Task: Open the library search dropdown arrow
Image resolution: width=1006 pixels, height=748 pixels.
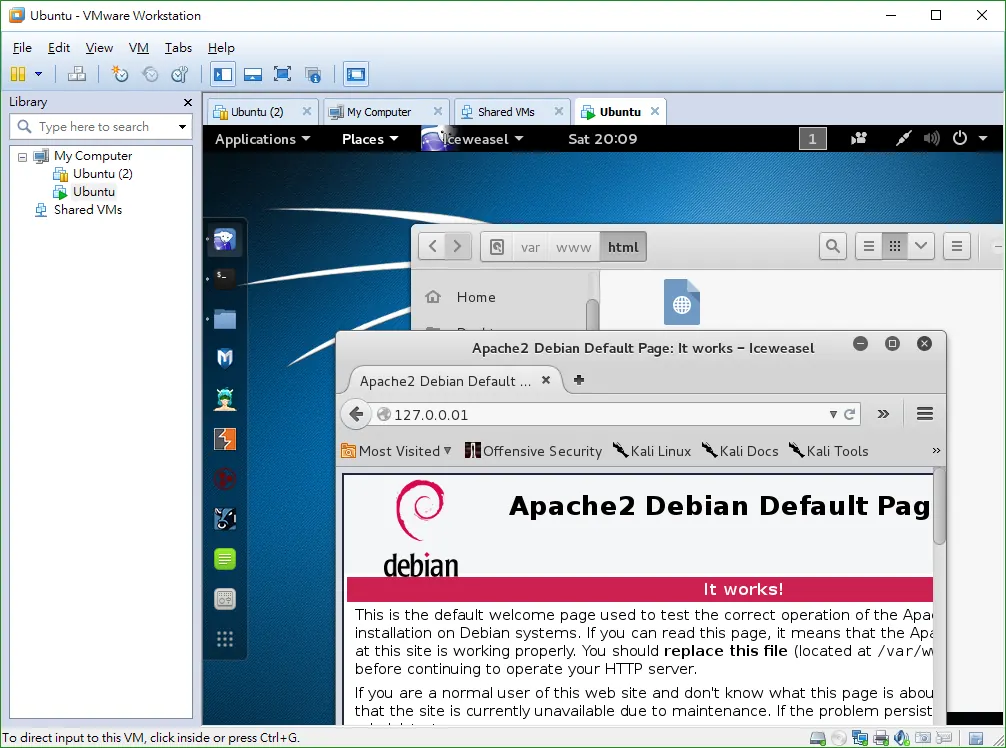Action: [x=183, y=127]
